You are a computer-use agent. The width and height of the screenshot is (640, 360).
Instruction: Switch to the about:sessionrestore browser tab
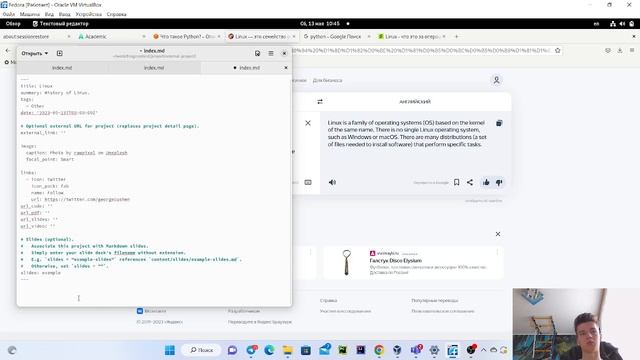(36, 36)
